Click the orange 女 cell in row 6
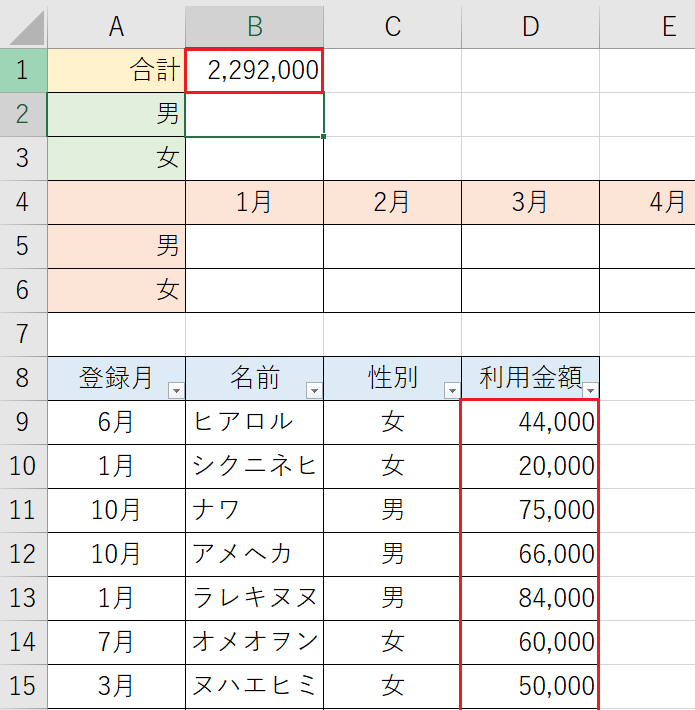Image resolution: width=695 pixels, height=710 pixels. click(x=116, y=290)
